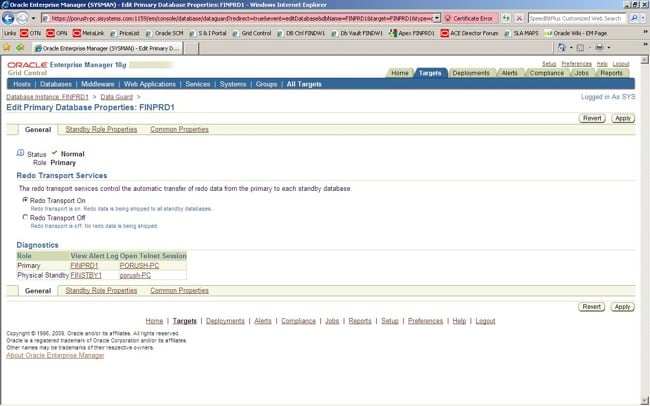
Task: Switch to the Home tab in Grid Control
Action: 400,73
